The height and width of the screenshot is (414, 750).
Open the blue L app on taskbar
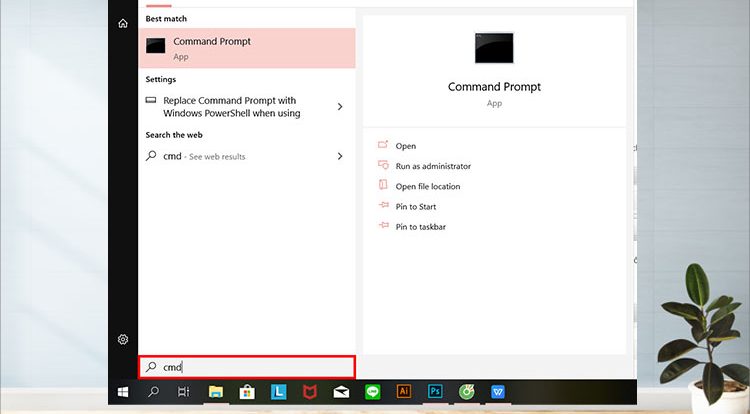click(278, 392)
